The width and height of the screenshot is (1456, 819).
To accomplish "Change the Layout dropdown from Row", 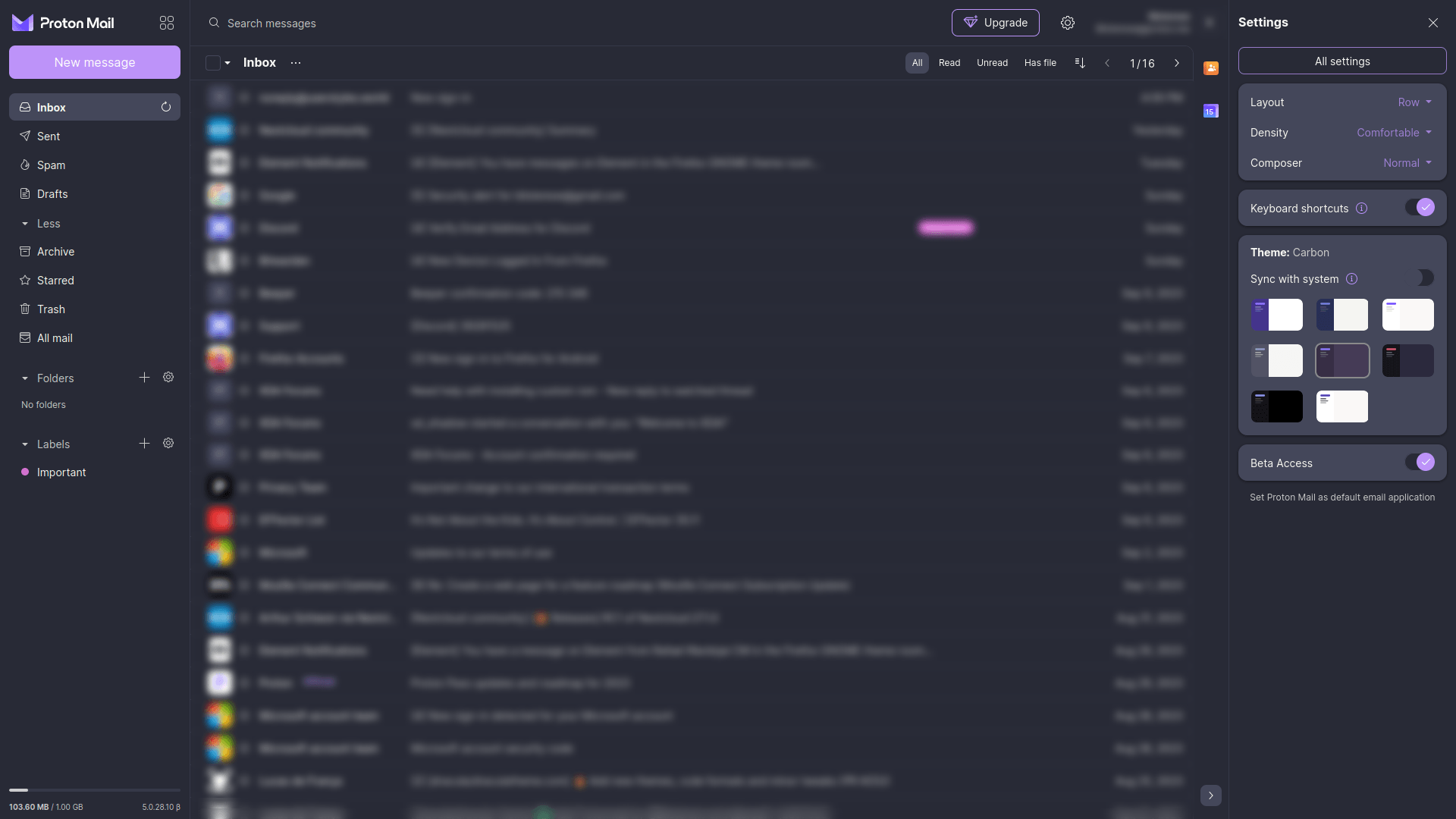I will pos(1415,102).
